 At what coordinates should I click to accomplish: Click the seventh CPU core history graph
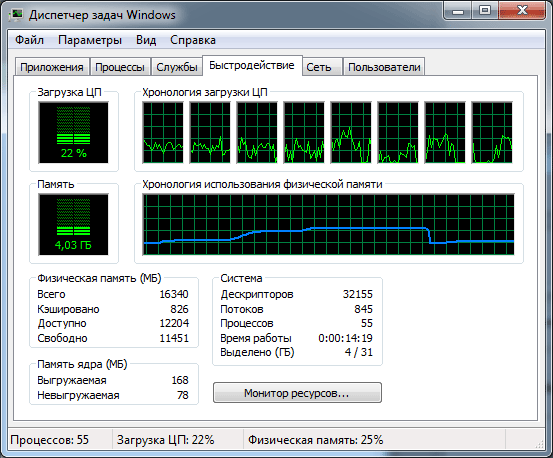pos(445,133)
